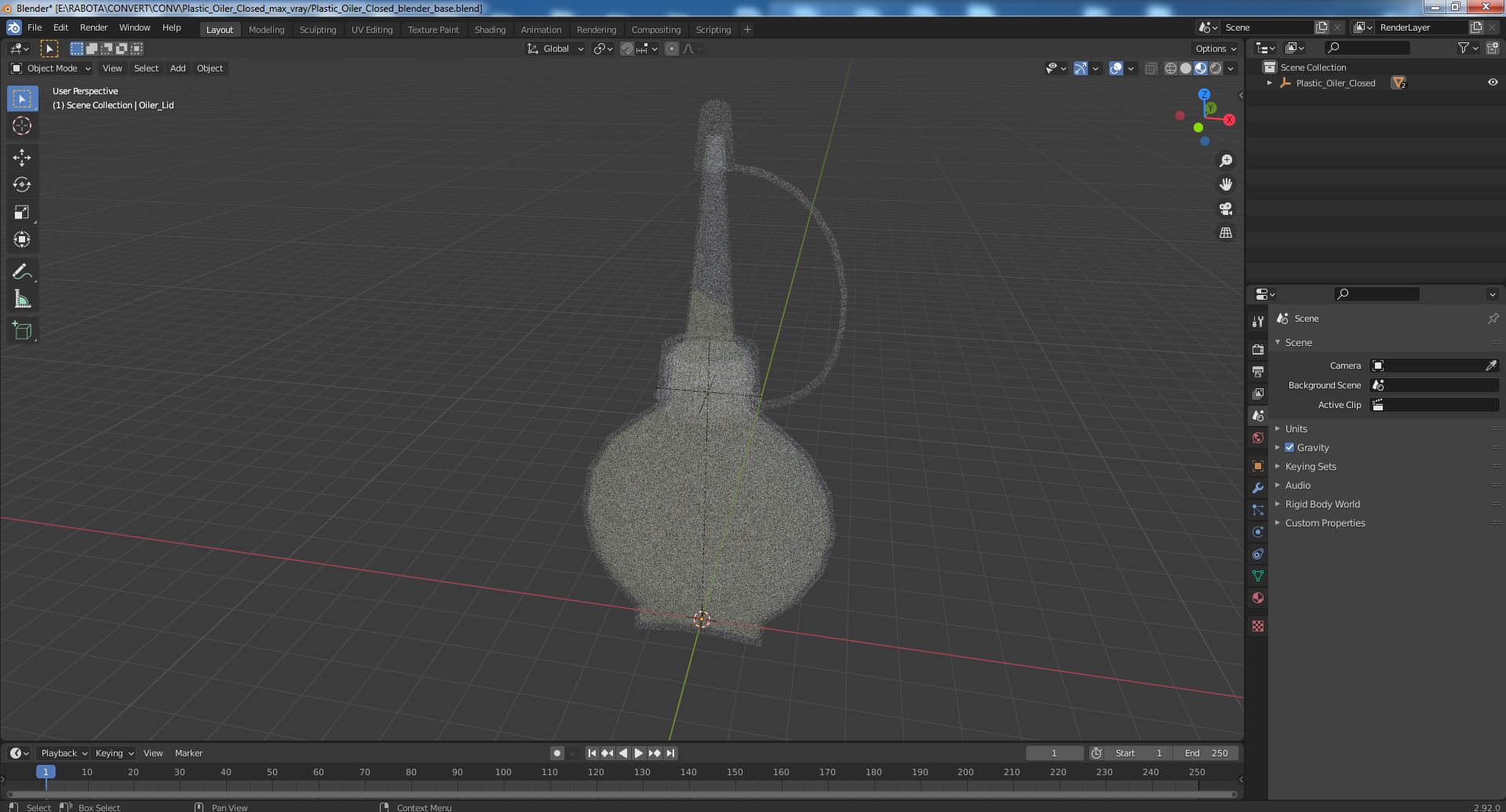Toggle X-ray mode
The image size is (1506, 812).
click(1150, 68)
